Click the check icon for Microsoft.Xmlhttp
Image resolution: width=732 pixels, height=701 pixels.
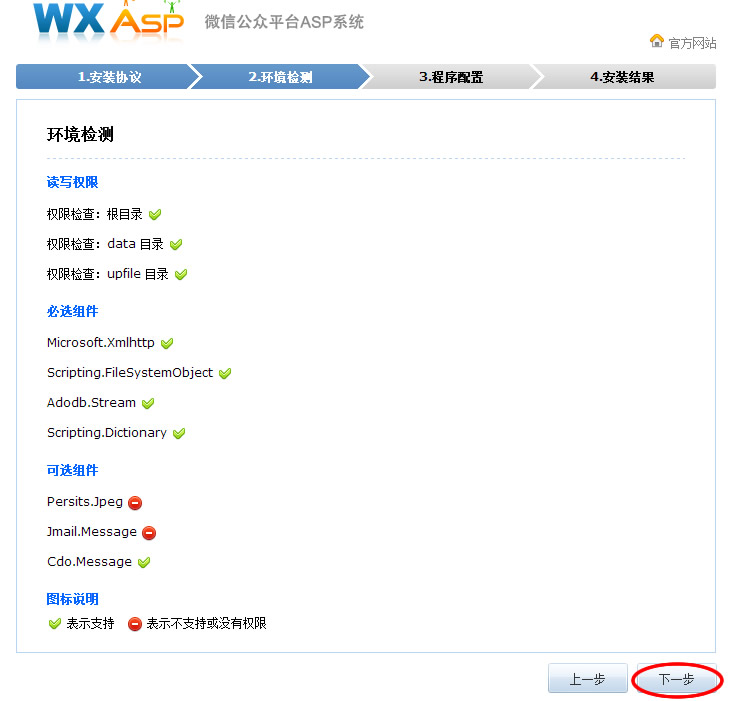pyautogui.click(x=167, y=343)
